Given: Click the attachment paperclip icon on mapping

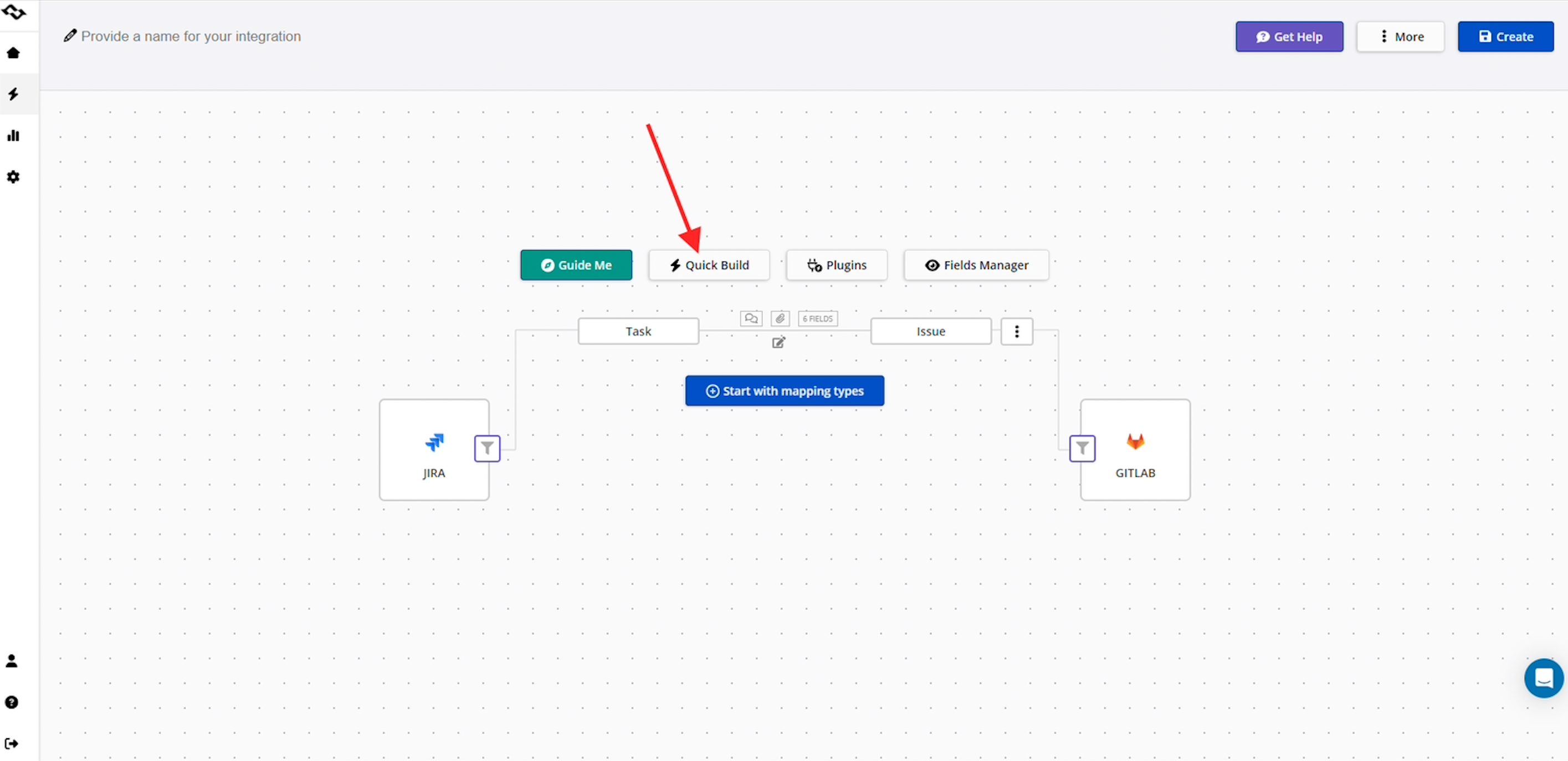Looking at the screenshot, I should (780, 318).
